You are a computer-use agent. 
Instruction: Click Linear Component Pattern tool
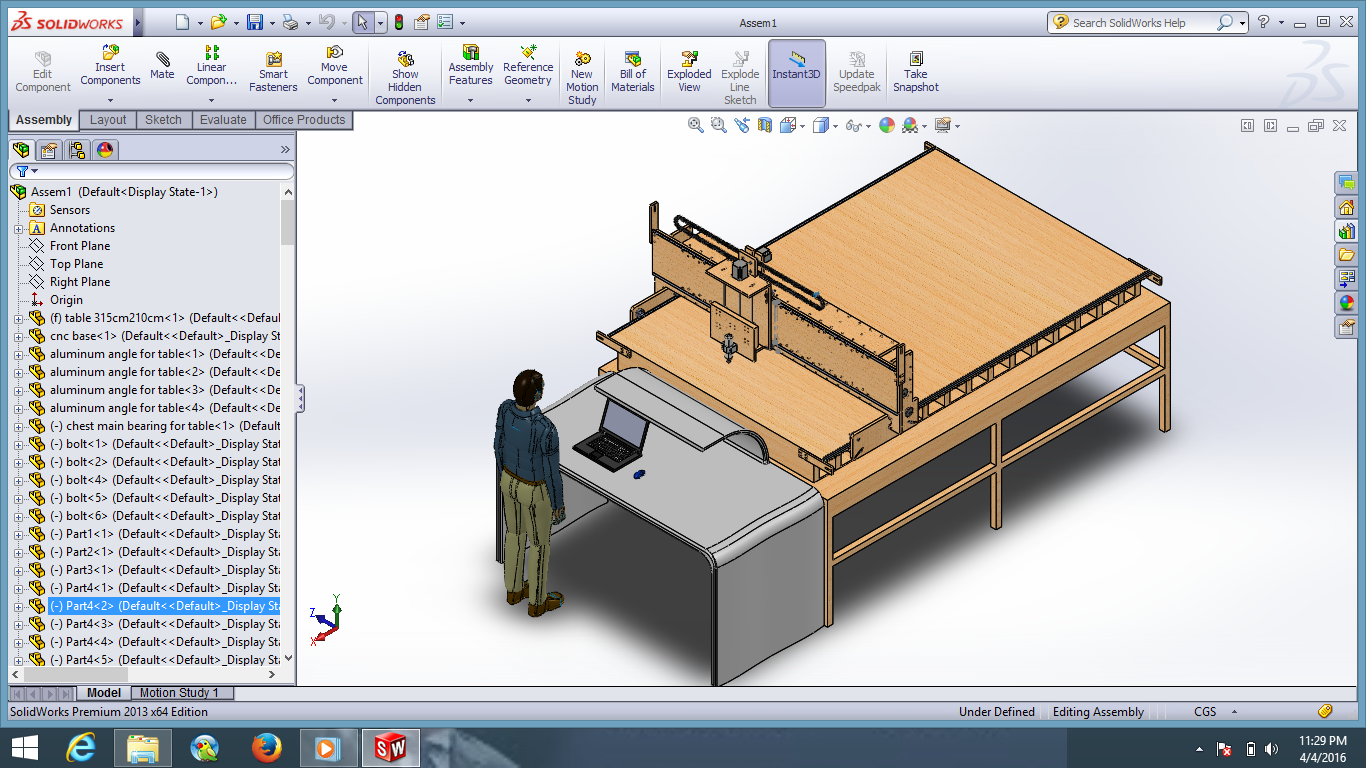(x=211, y=66)
